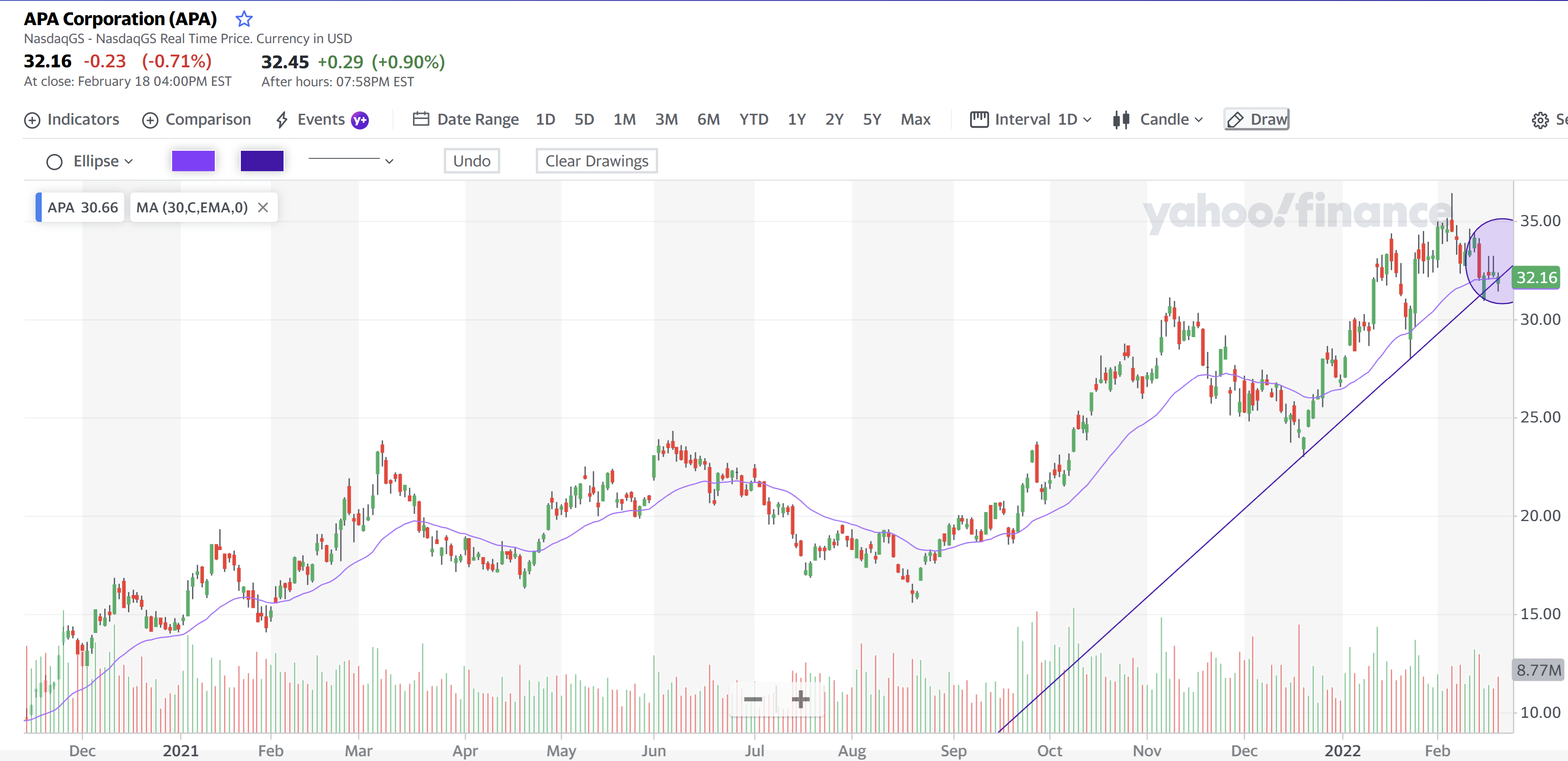Click the after hours price 32.45
Viewport: 1568px width, 761px height.
285,62
